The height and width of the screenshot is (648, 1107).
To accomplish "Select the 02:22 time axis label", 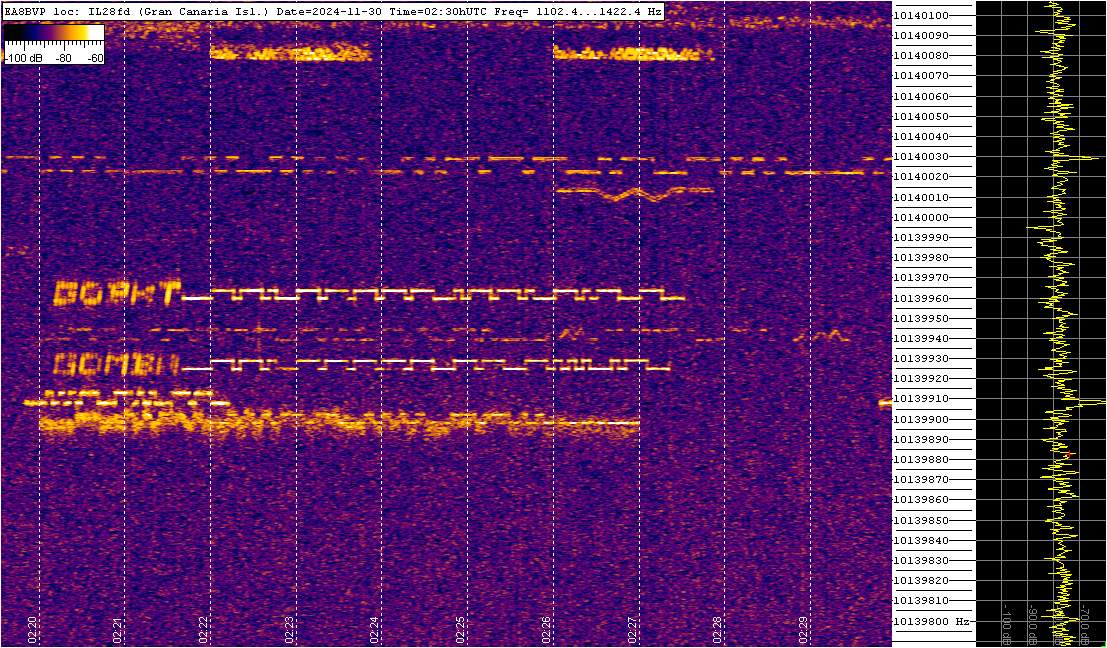I will click(x=204, y=628).
